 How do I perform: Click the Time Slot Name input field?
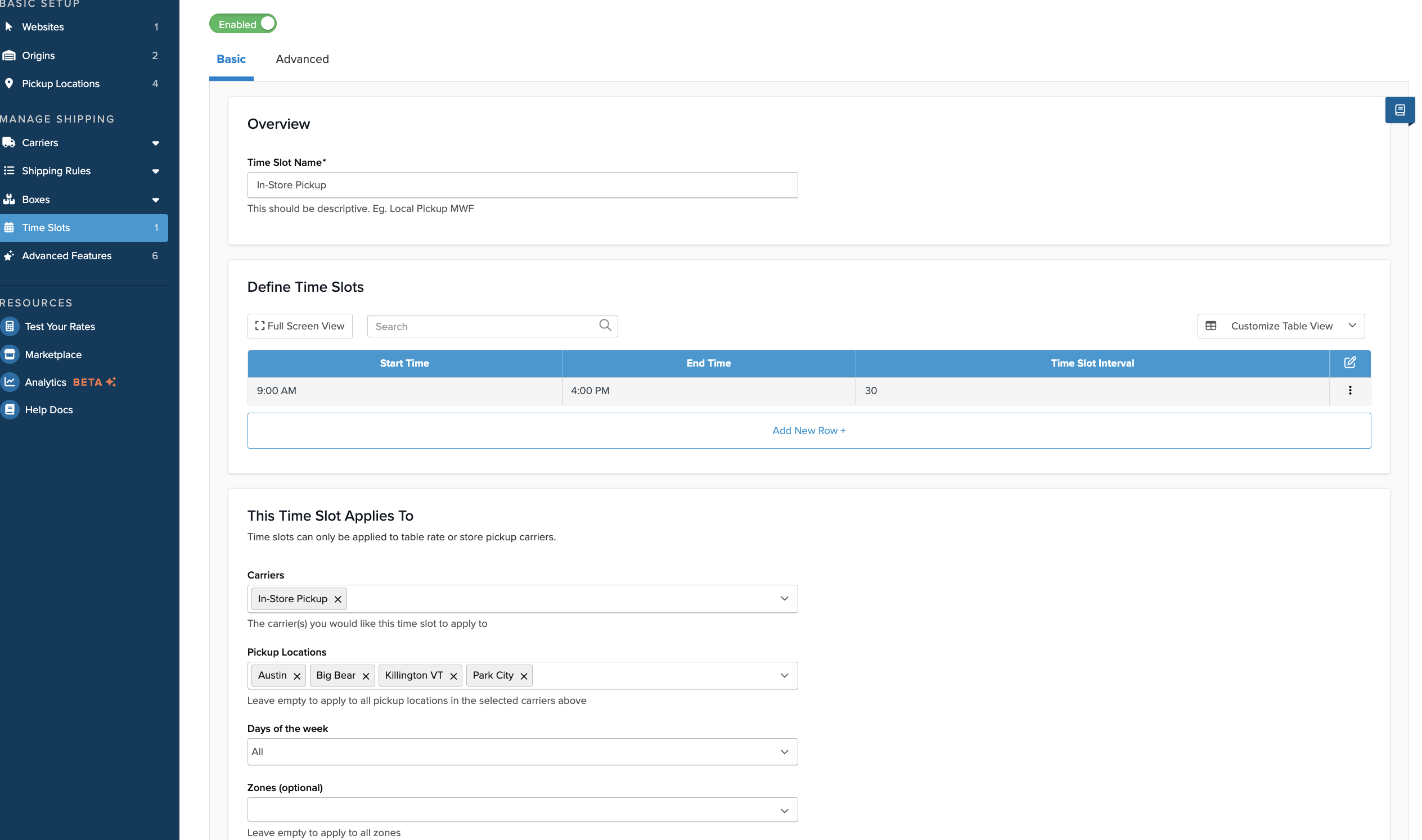(x=521, y=185)
